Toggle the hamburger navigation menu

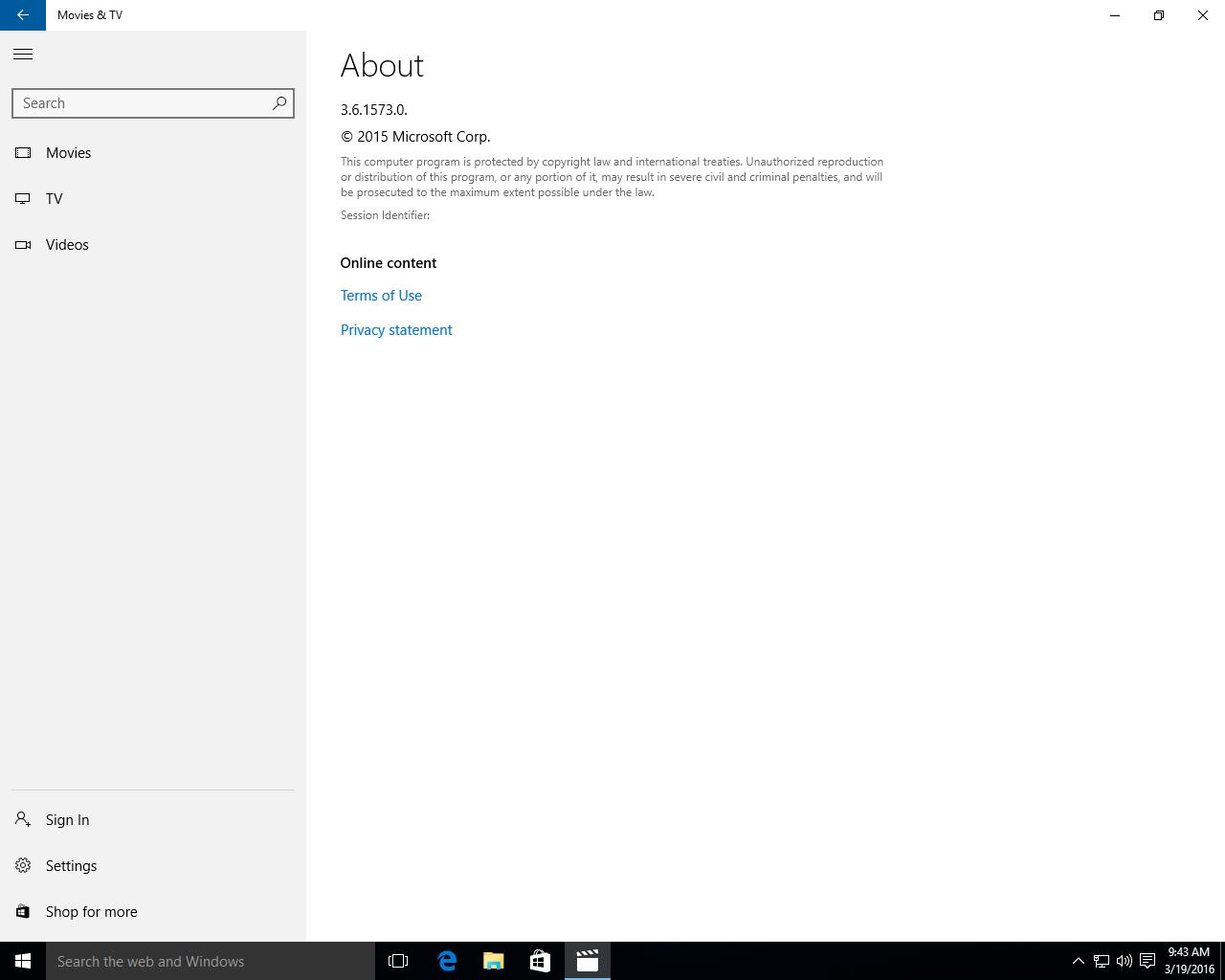tap(23, 55)
